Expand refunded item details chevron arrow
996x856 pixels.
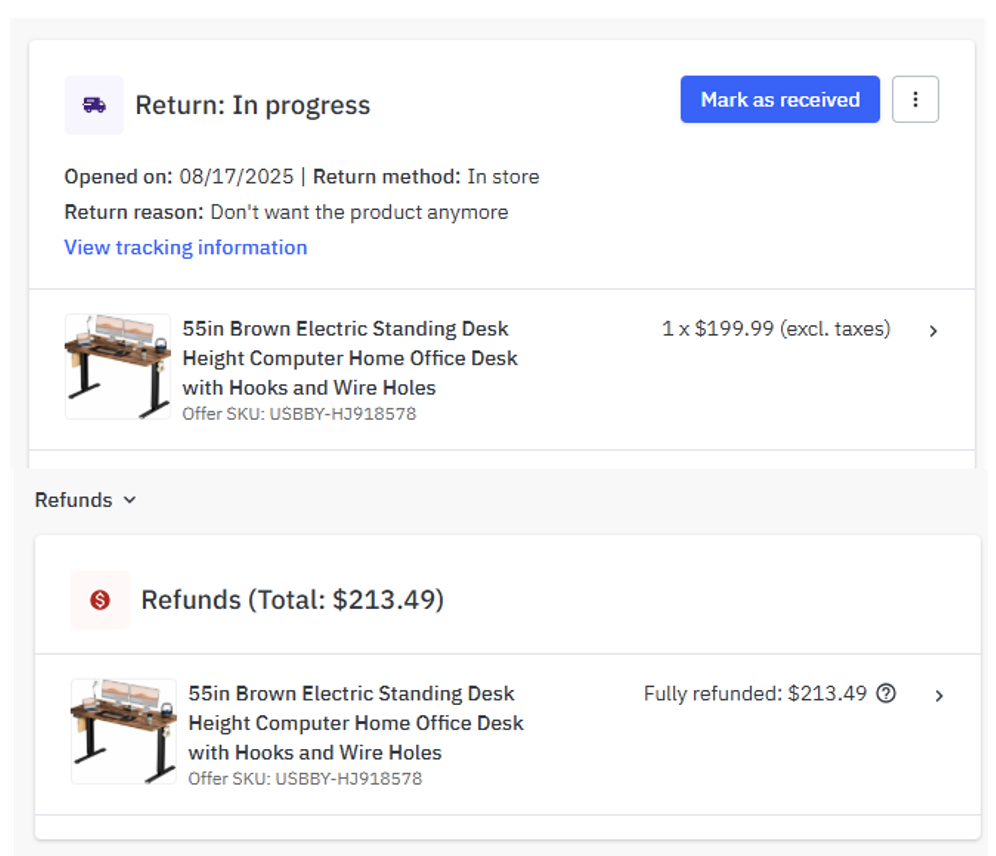(x=939, y=696)
